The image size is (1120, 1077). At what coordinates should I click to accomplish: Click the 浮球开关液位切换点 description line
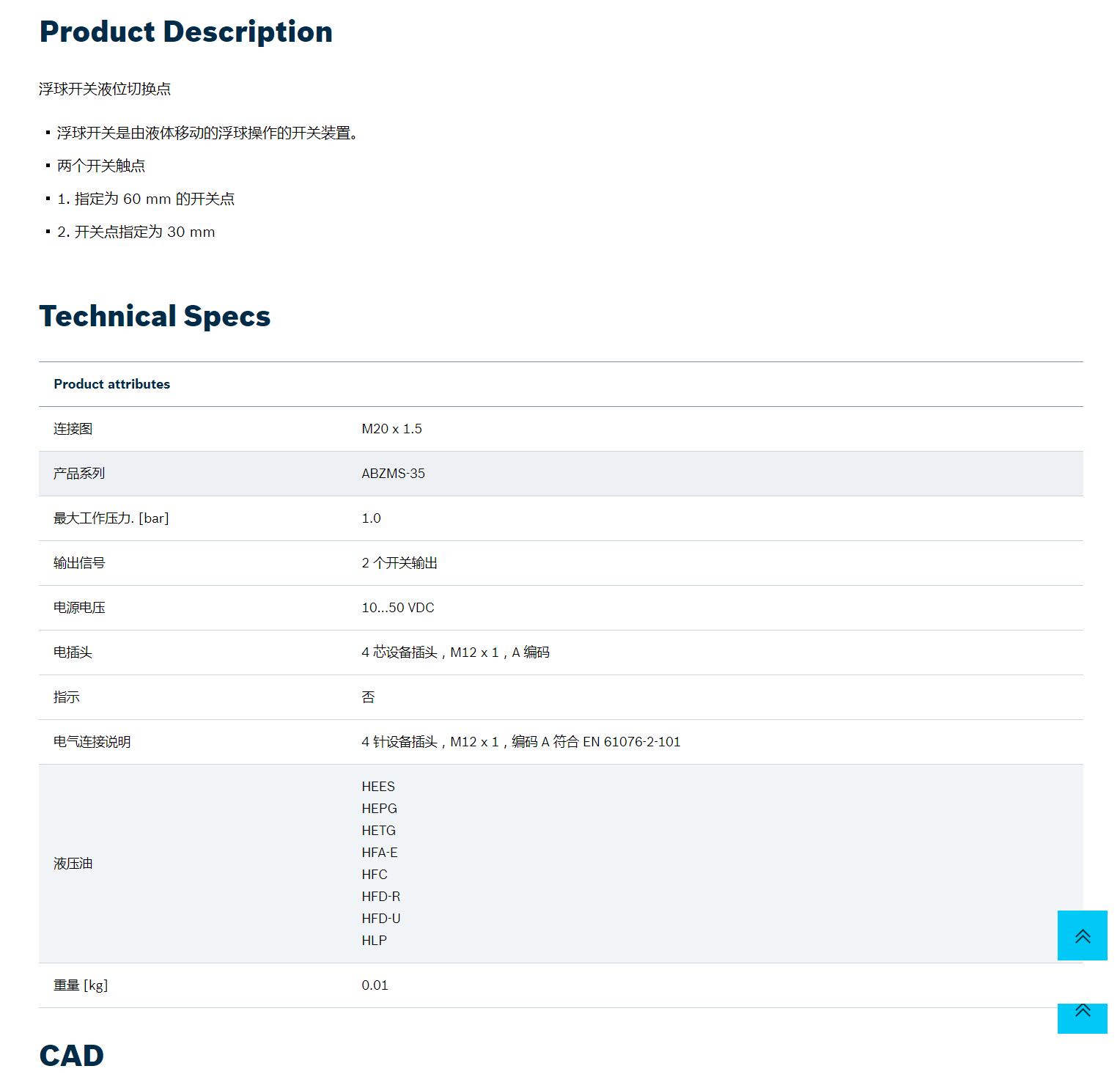tap(105, 89)
